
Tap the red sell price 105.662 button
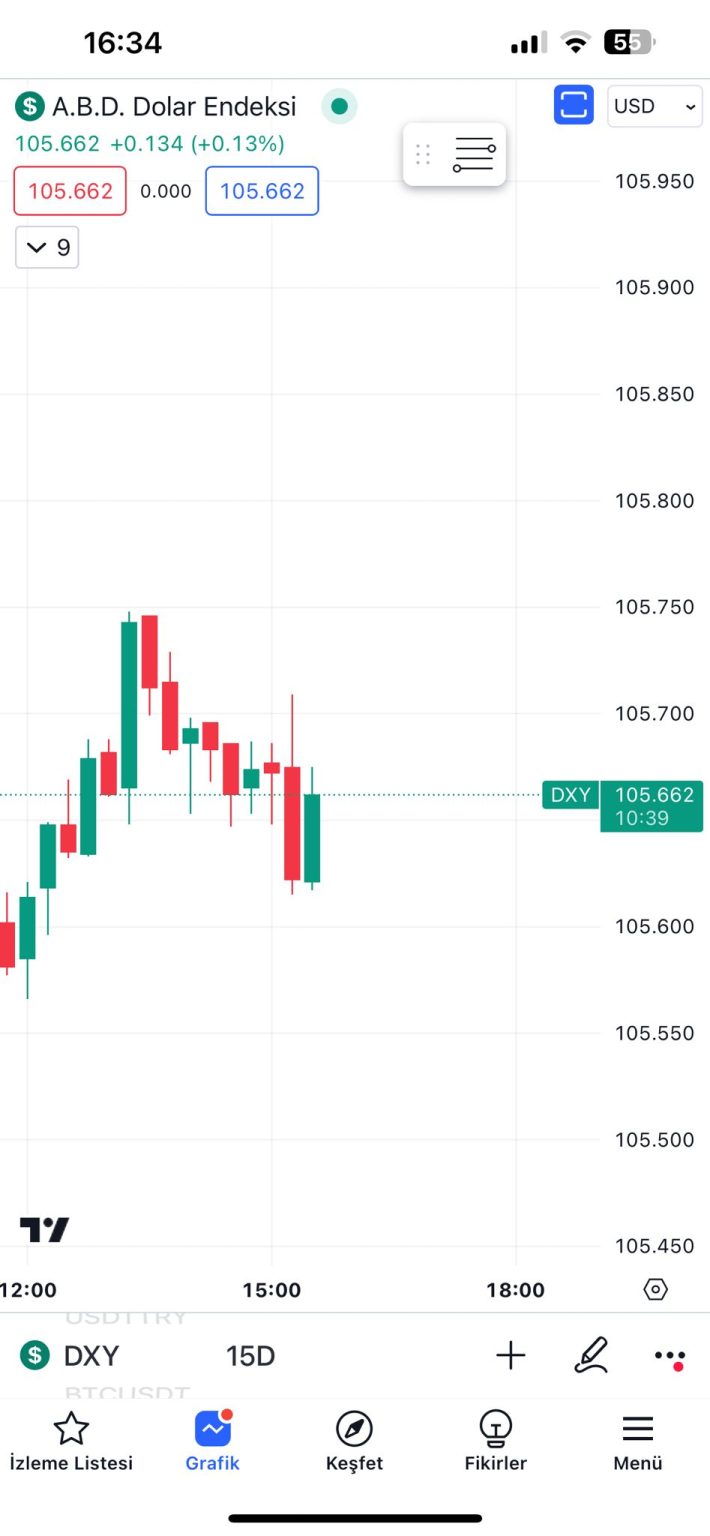(x=70, y=191)
